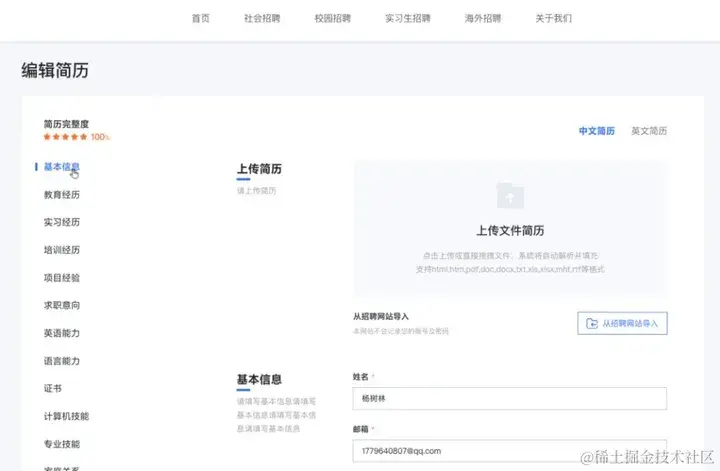Focus the 邮箱 input field
Image resolution: width=720 pixels, height=471 pixels.
[510, 451]
